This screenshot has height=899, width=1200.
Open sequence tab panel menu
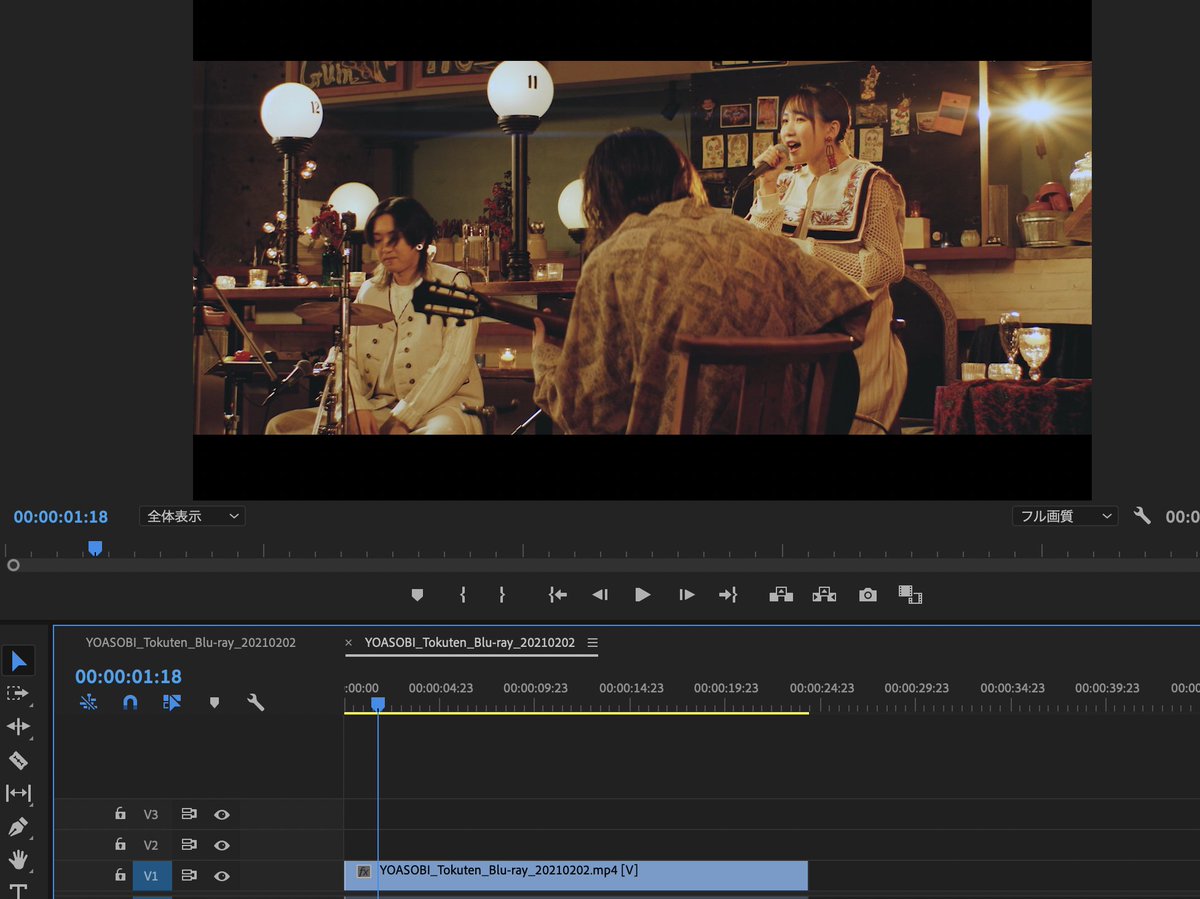click(592, 642)
